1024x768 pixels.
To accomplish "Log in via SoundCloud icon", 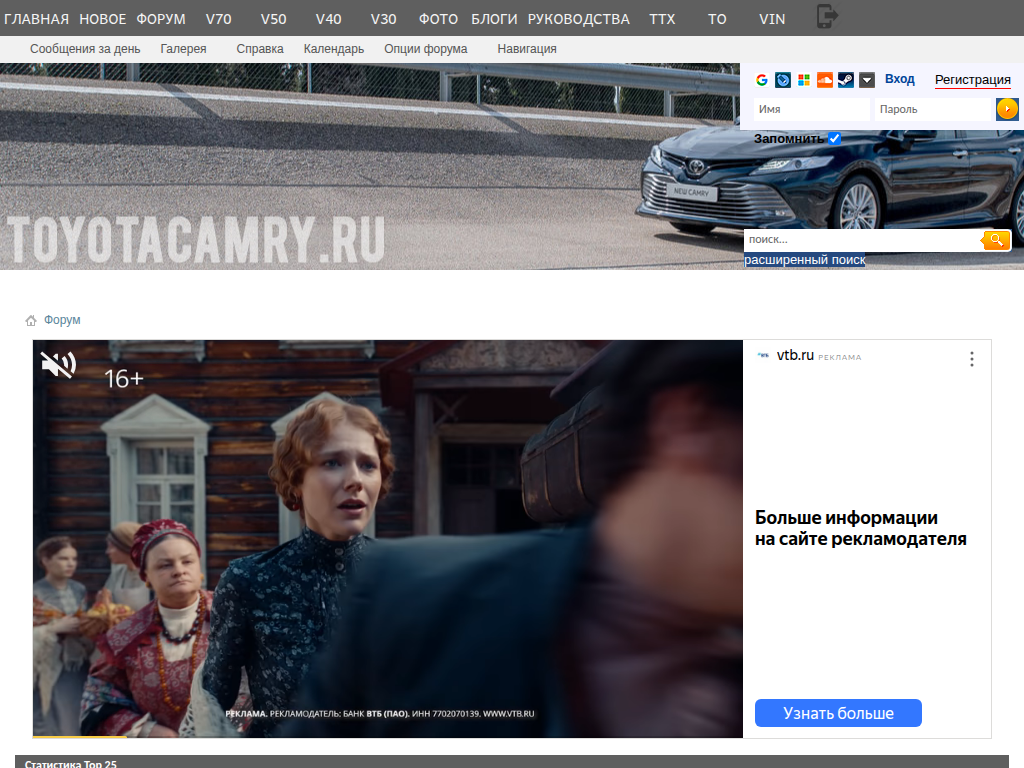I will click(825, 80).
